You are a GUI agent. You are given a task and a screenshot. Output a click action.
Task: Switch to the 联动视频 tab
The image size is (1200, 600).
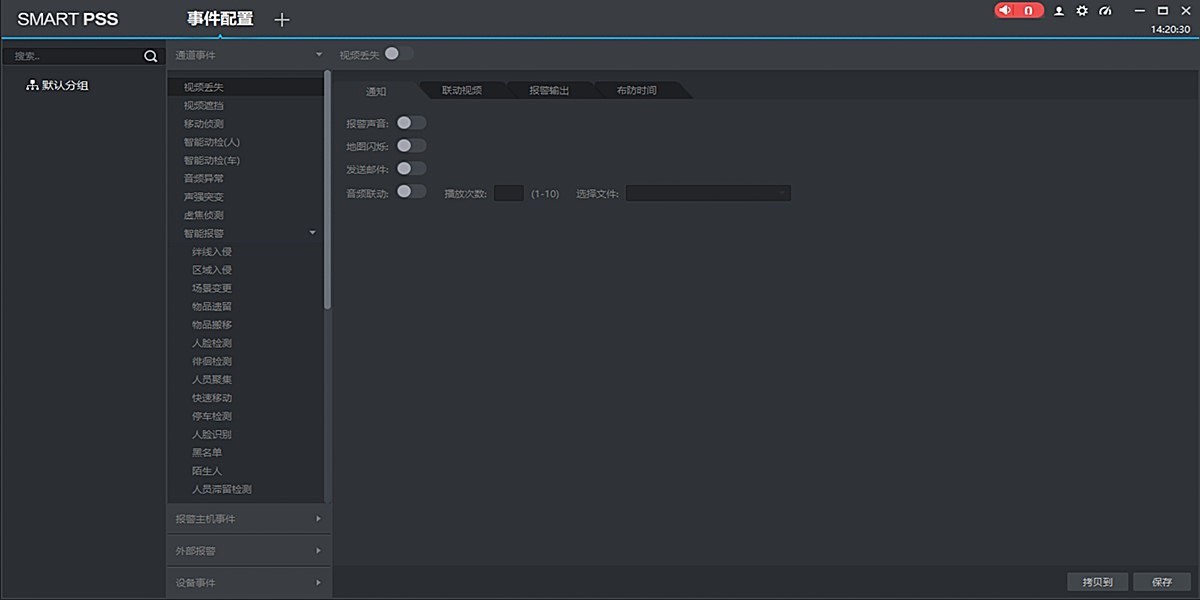(462, 91)
